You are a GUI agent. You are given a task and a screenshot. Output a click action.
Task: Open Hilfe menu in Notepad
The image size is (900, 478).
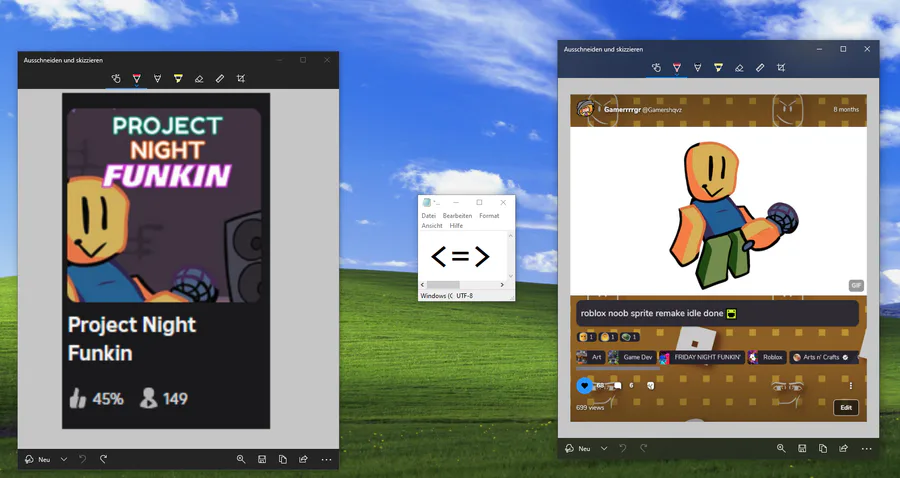pyautogui.click(x=456, y=226)
